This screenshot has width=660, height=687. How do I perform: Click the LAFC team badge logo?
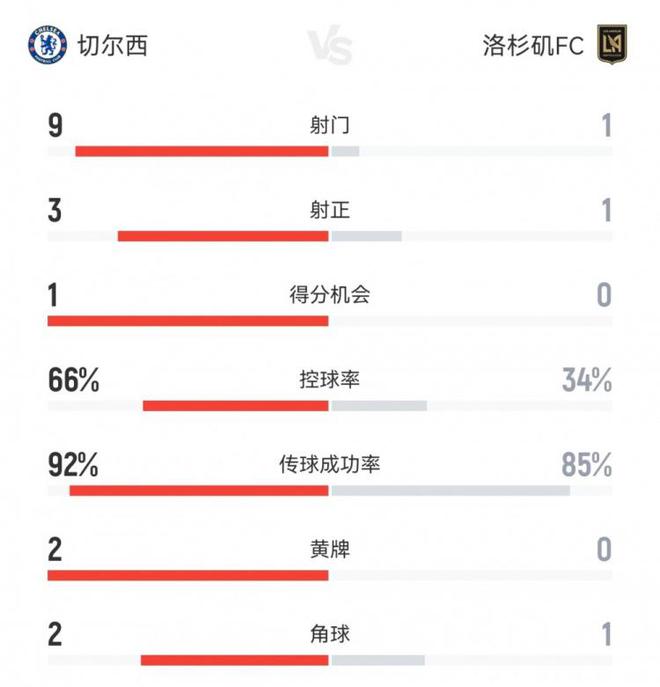pos(610,46)
